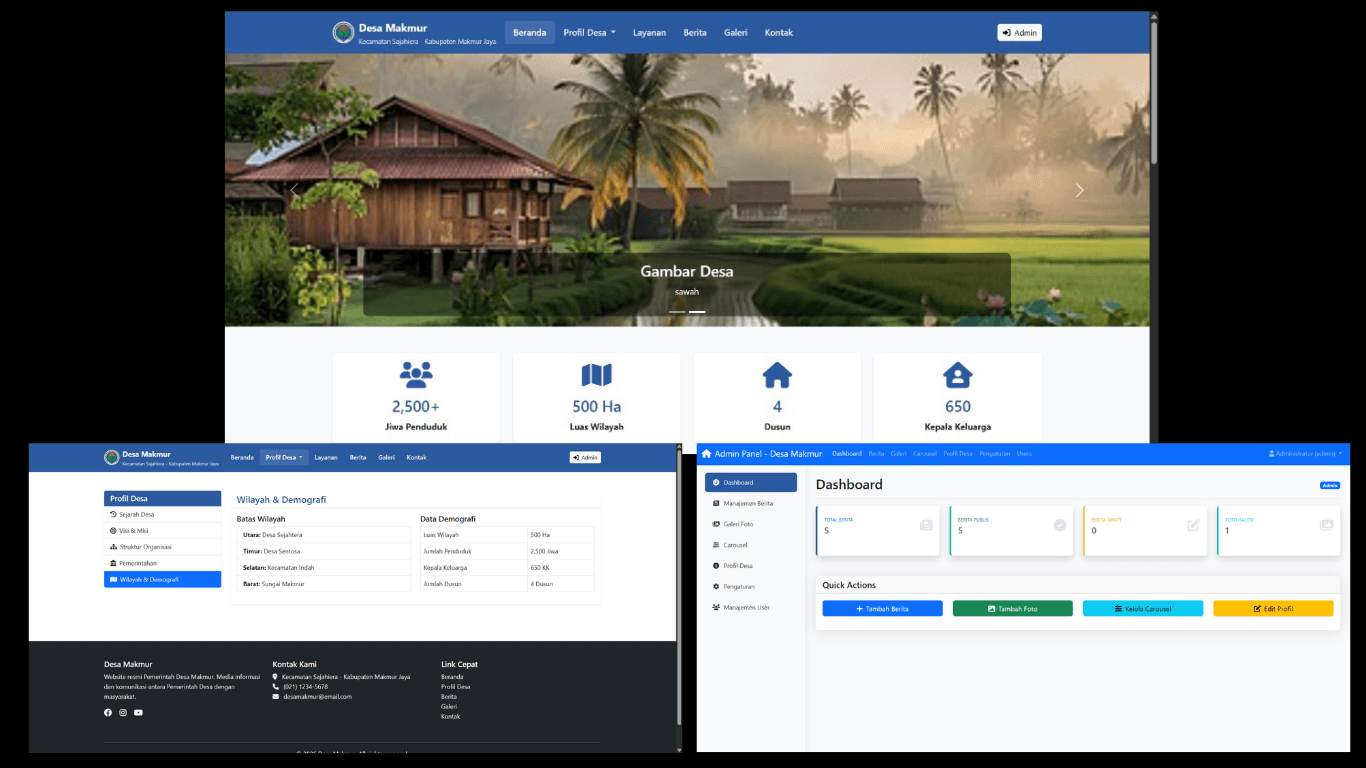Click the Edit Profil quick action button
Image resolution: width=1366 pixels, height=768 pixels.
(1273, 608)
